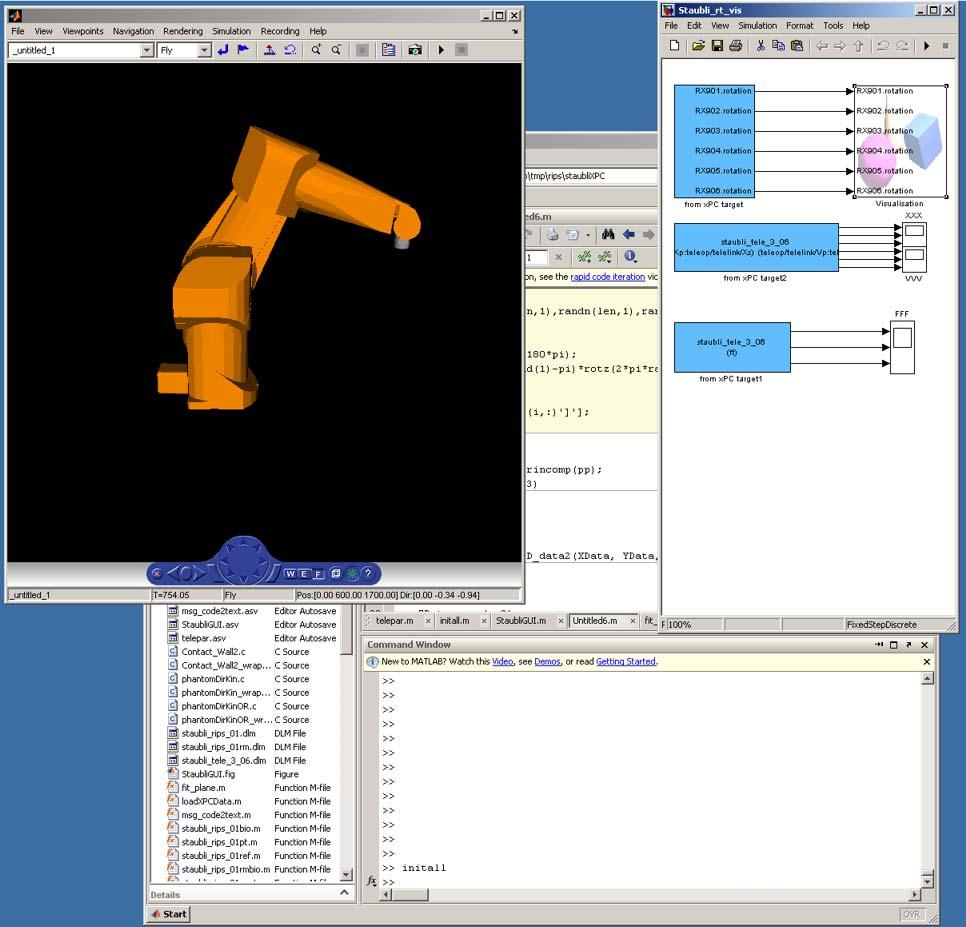The width and height of the screenshot is (966, 927).
Task: Click the blue flag create-viewpoint icon
Action: click(243, 50)
